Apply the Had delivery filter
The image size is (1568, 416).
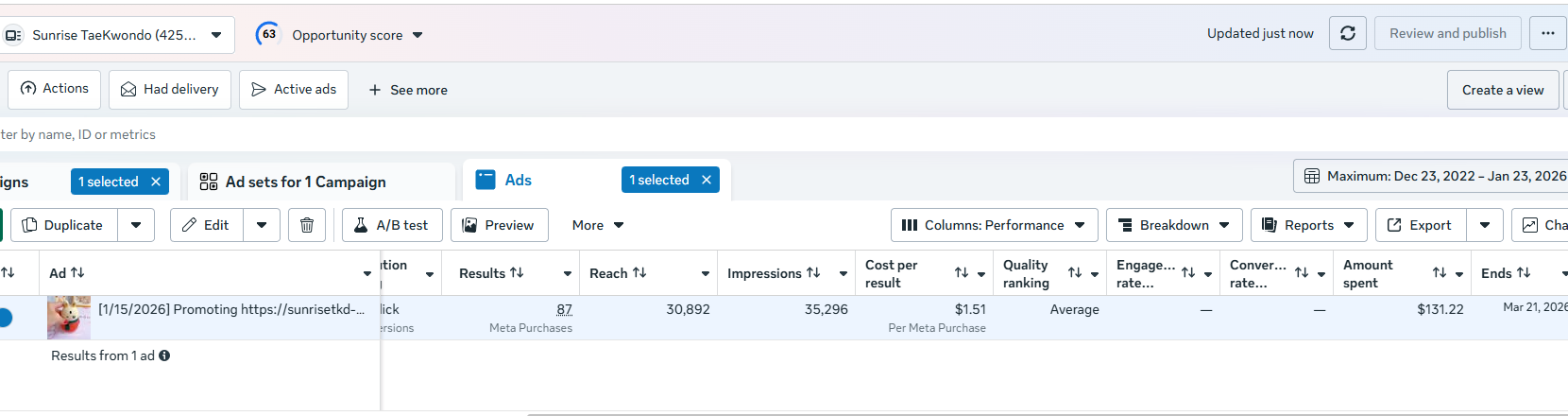(170, 89)
